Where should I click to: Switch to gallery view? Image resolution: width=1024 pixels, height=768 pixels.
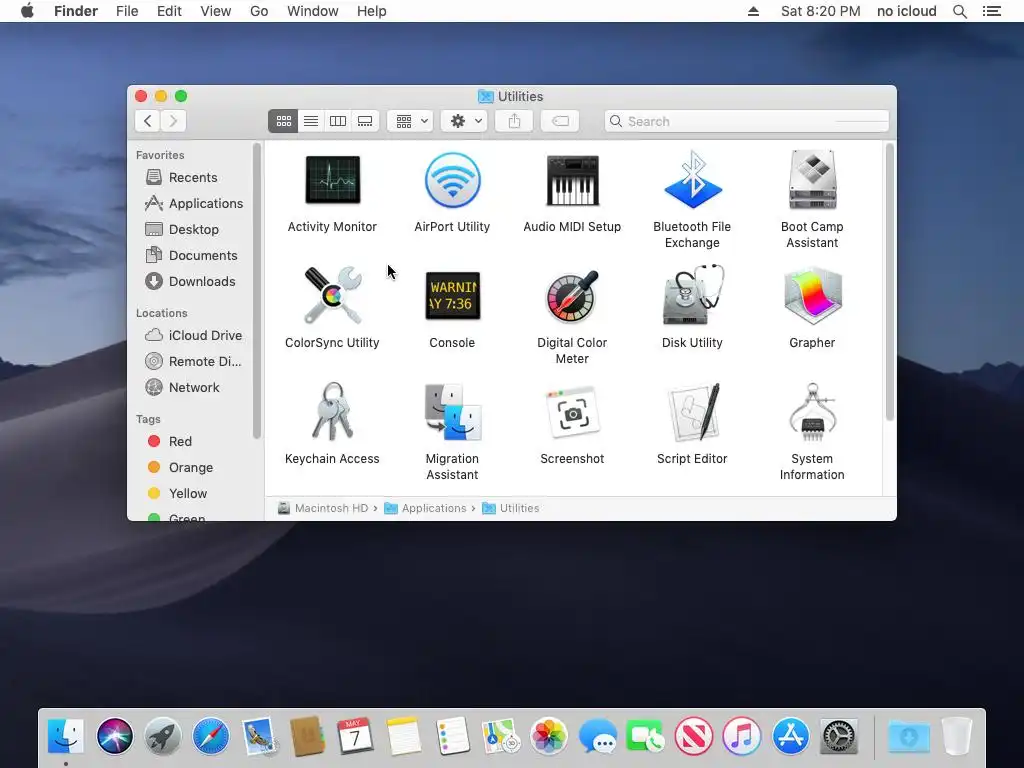[365, 121]
